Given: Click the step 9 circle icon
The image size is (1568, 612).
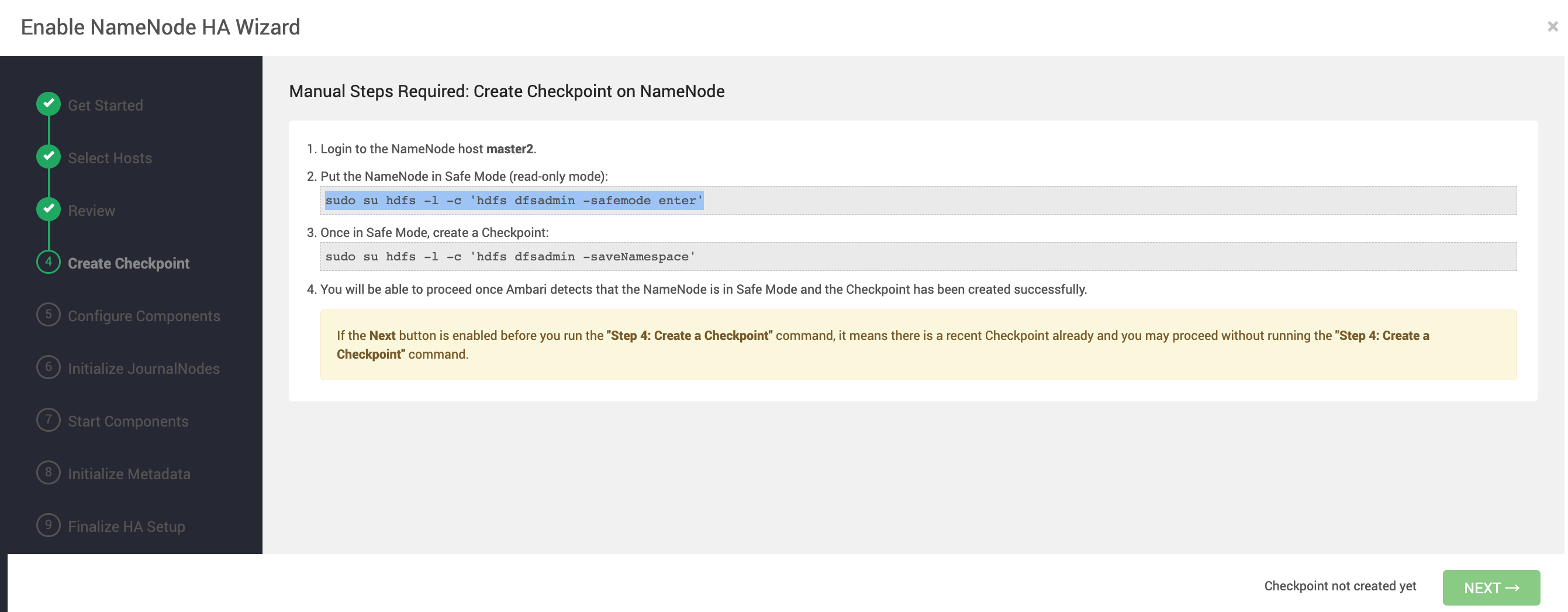Looking at the screenshot, I should coord(49,525).
